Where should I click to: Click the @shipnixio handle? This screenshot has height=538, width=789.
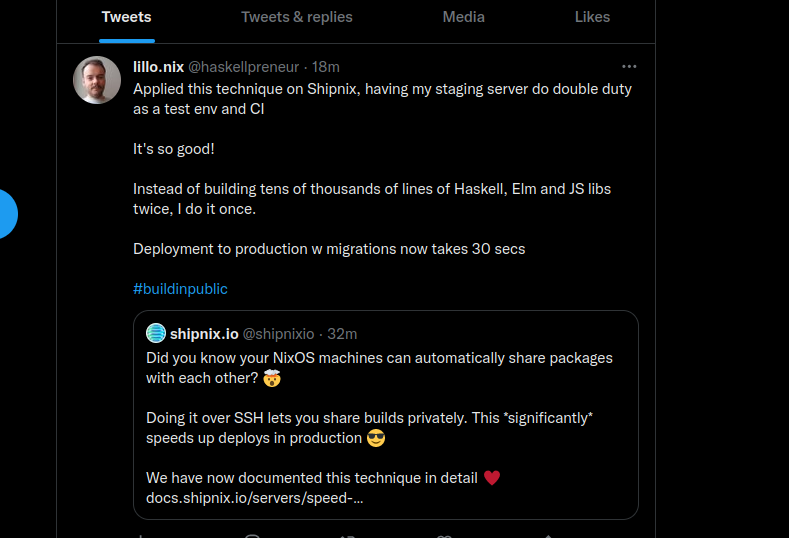pos(278,333)
